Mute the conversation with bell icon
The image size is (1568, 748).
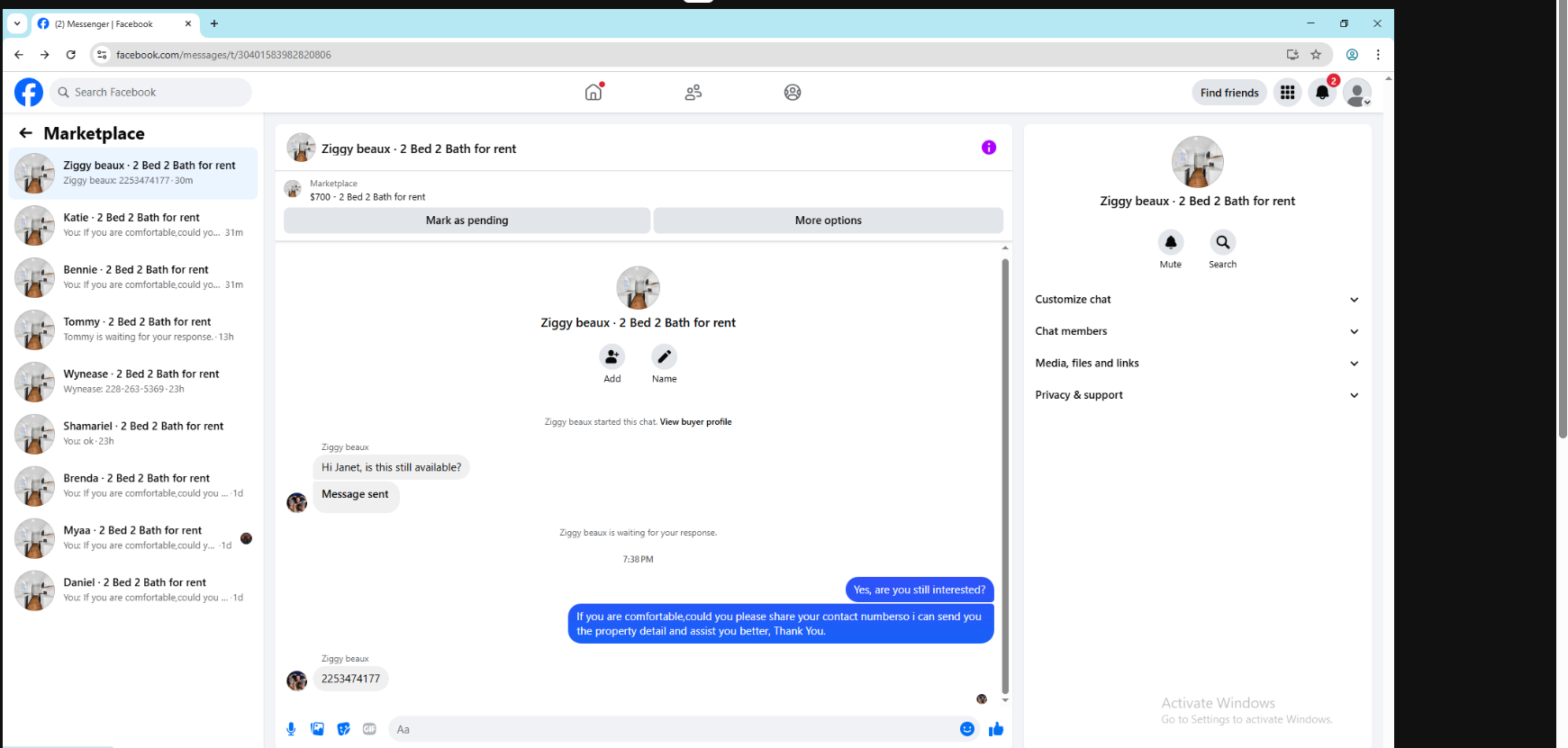1171,242
